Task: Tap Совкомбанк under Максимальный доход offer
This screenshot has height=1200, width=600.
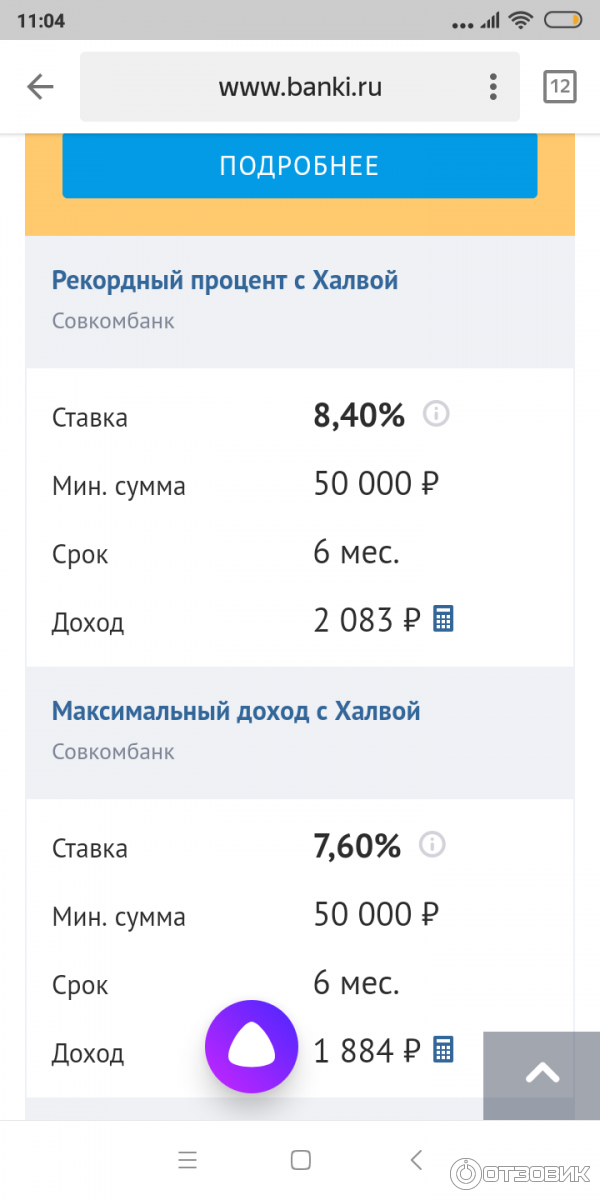Action: click(x=113, y=752)
